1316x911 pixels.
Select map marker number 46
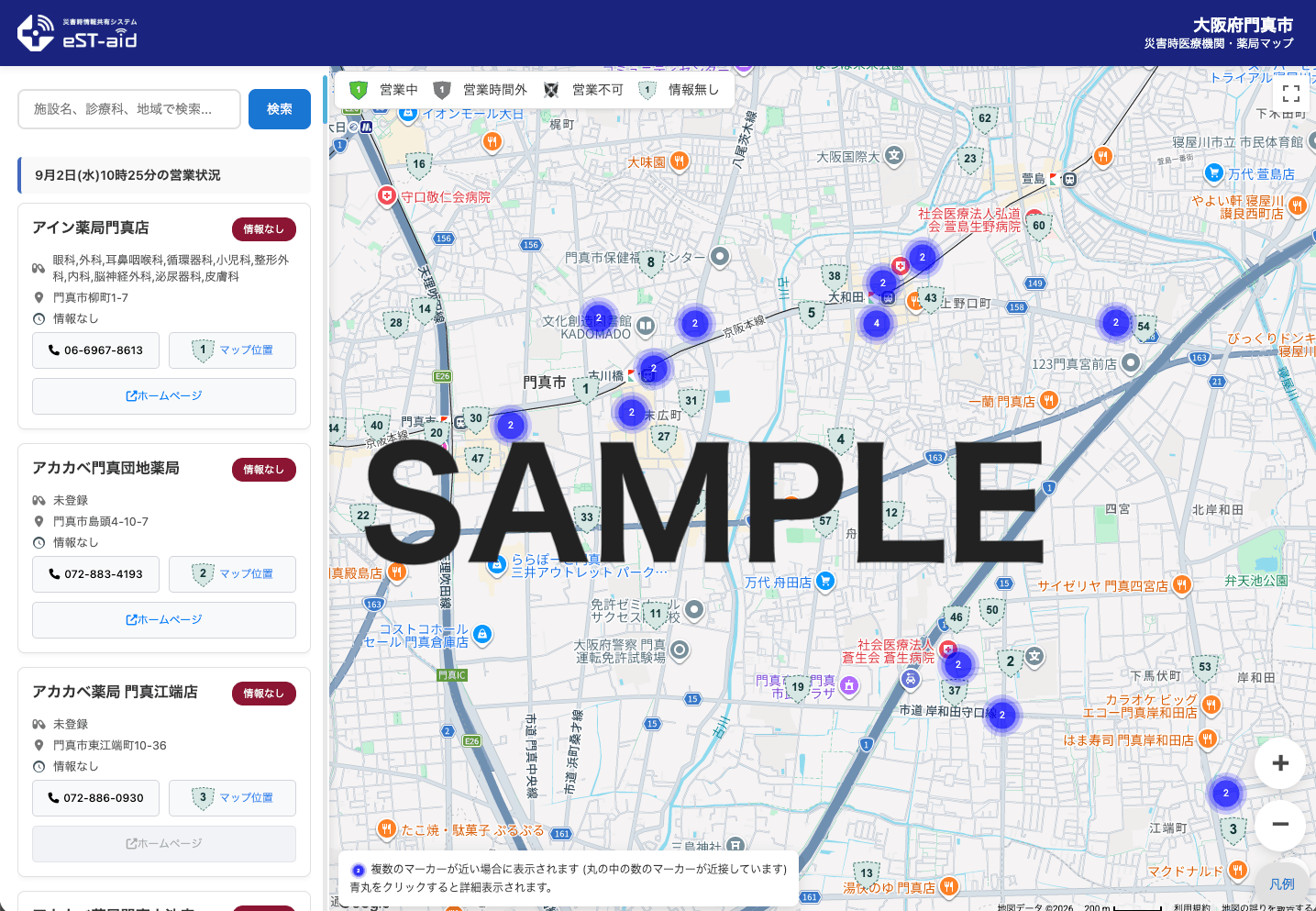(957, 618)
